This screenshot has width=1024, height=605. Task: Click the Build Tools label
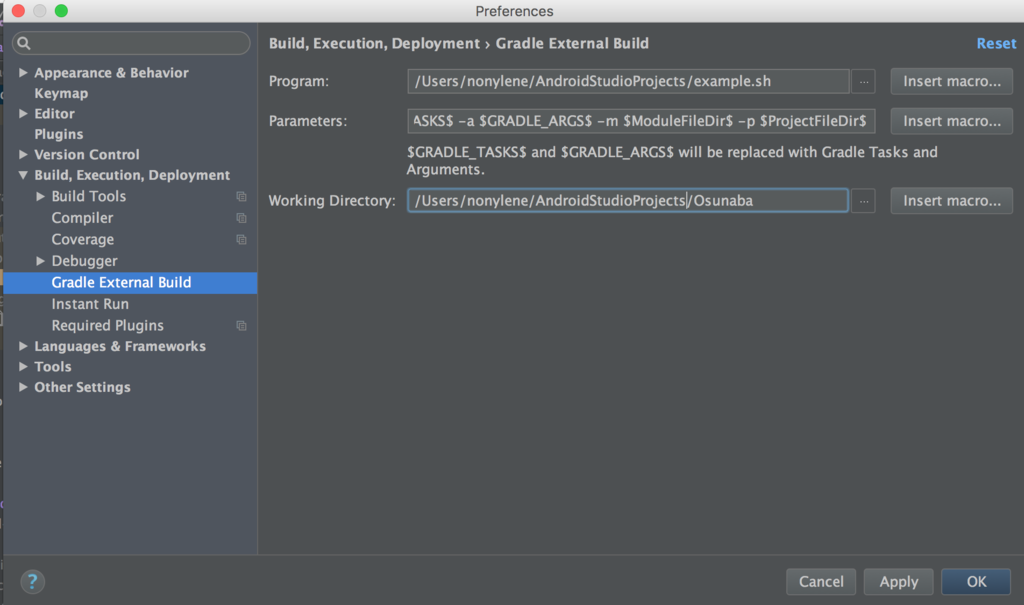tap(89, 196)
